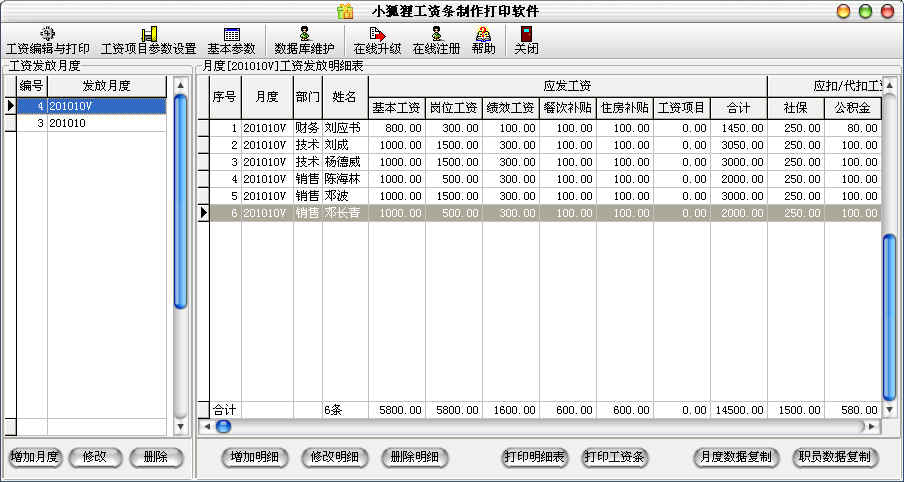Screen dimensions: 904x482
Task: Click 在线升级 upgrade icon
Action: (x=377, y=34)
